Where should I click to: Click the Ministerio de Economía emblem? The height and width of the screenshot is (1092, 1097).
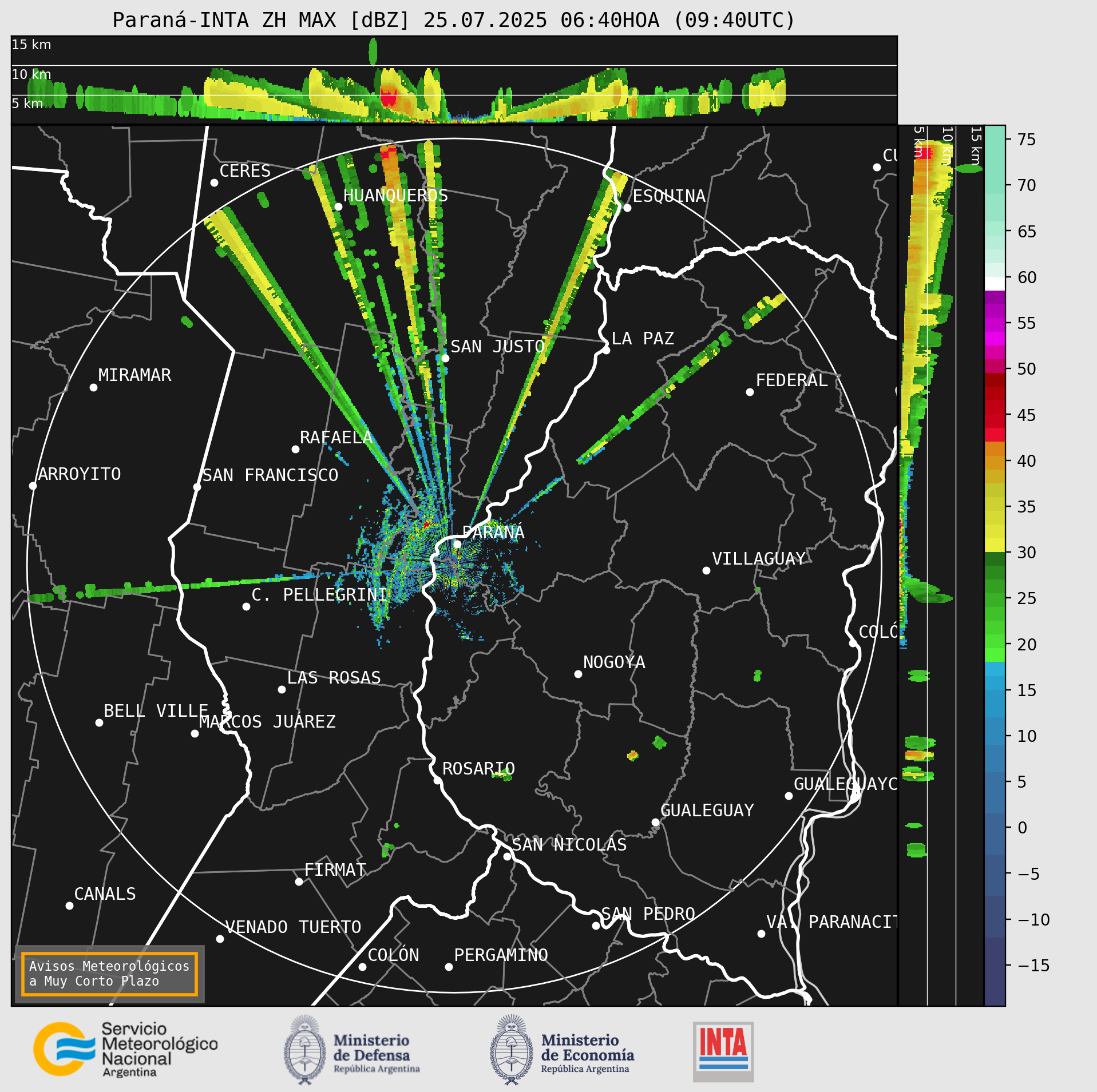(512, 1050)
